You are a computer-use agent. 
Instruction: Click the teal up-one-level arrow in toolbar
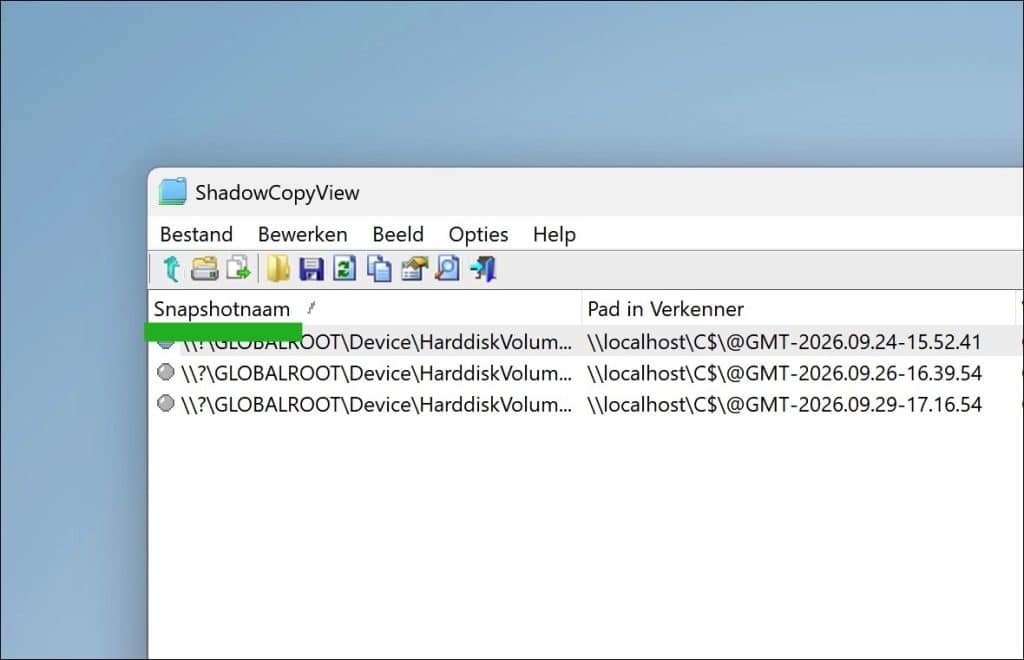click(172, 269)
